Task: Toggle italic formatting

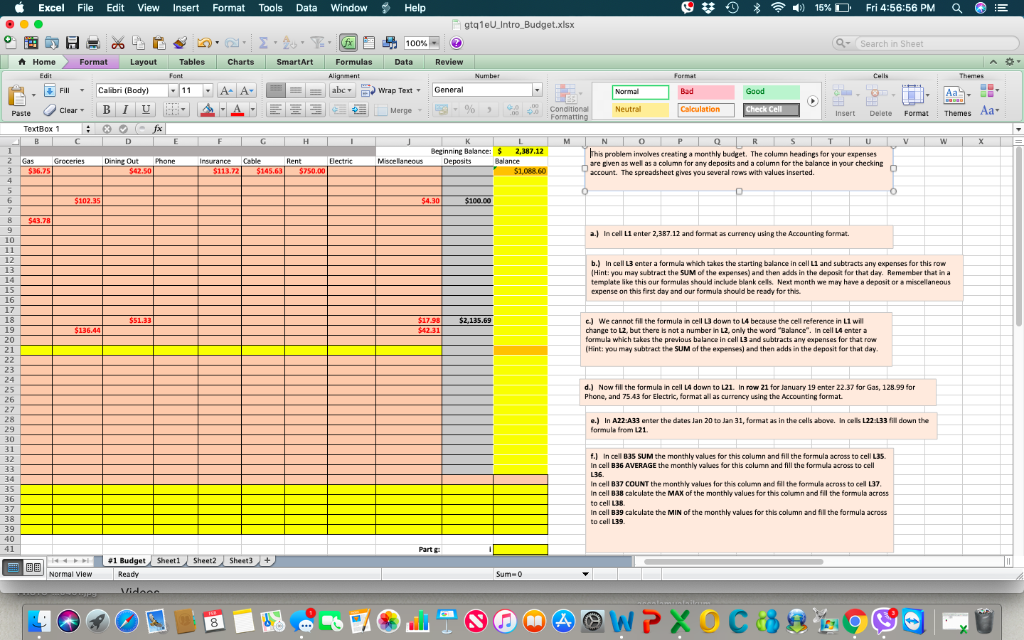Action: tap(125, 108)
